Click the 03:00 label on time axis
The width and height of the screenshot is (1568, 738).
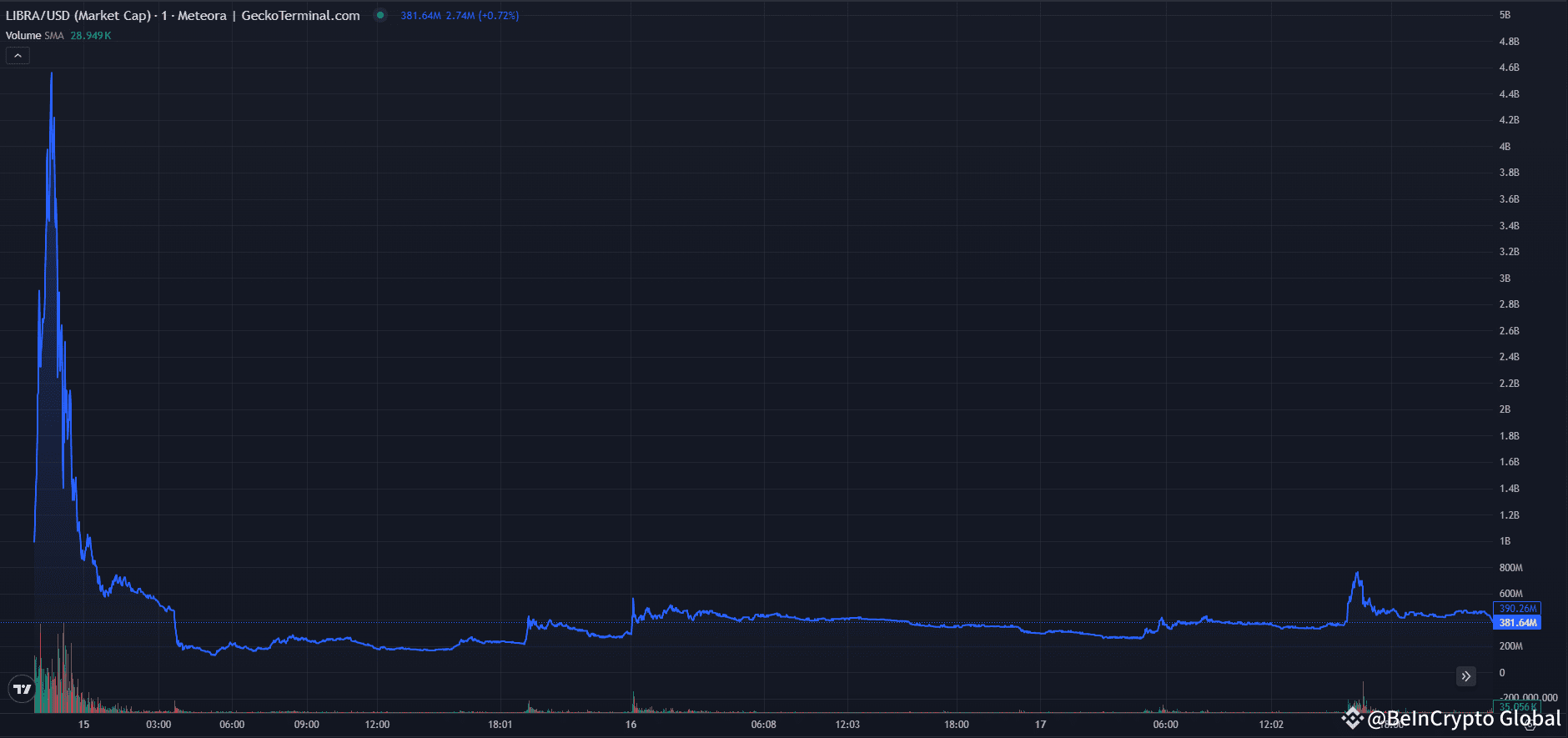(x=158, y=725)
